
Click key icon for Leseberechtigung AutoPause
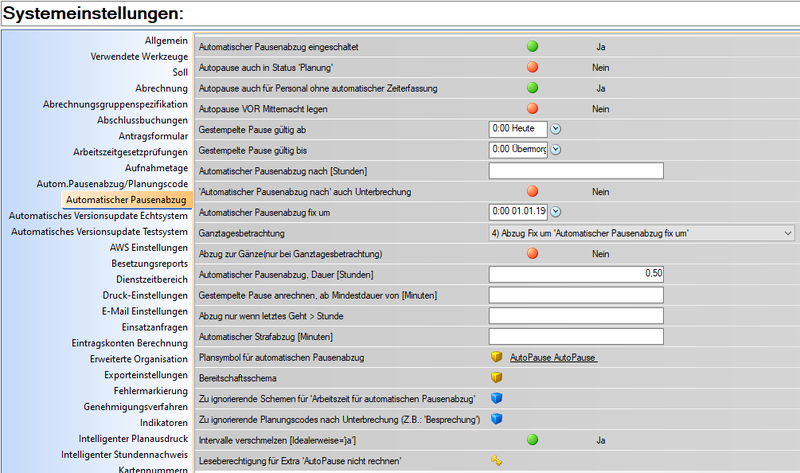(495, 461)
